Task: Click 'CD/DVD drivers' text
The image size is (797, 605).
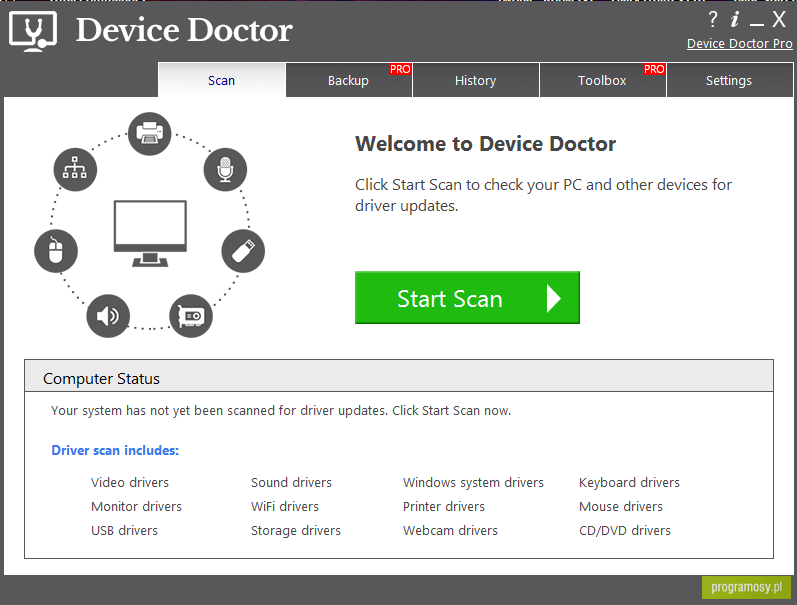Action: coord(625,530)
